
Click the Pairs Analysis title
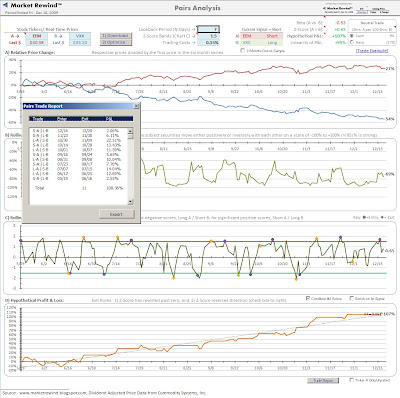pos(197,8)
